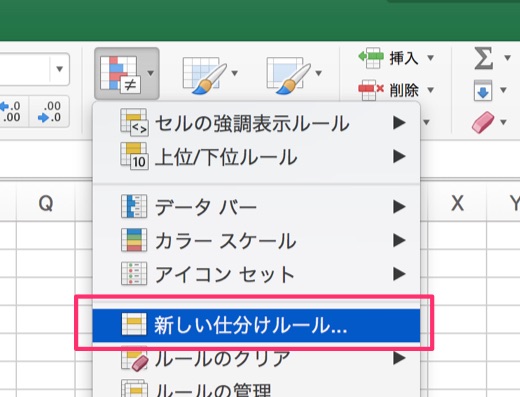Click the 挿入 label
This screenshot has height=397, width=520.
coord(404,58)
